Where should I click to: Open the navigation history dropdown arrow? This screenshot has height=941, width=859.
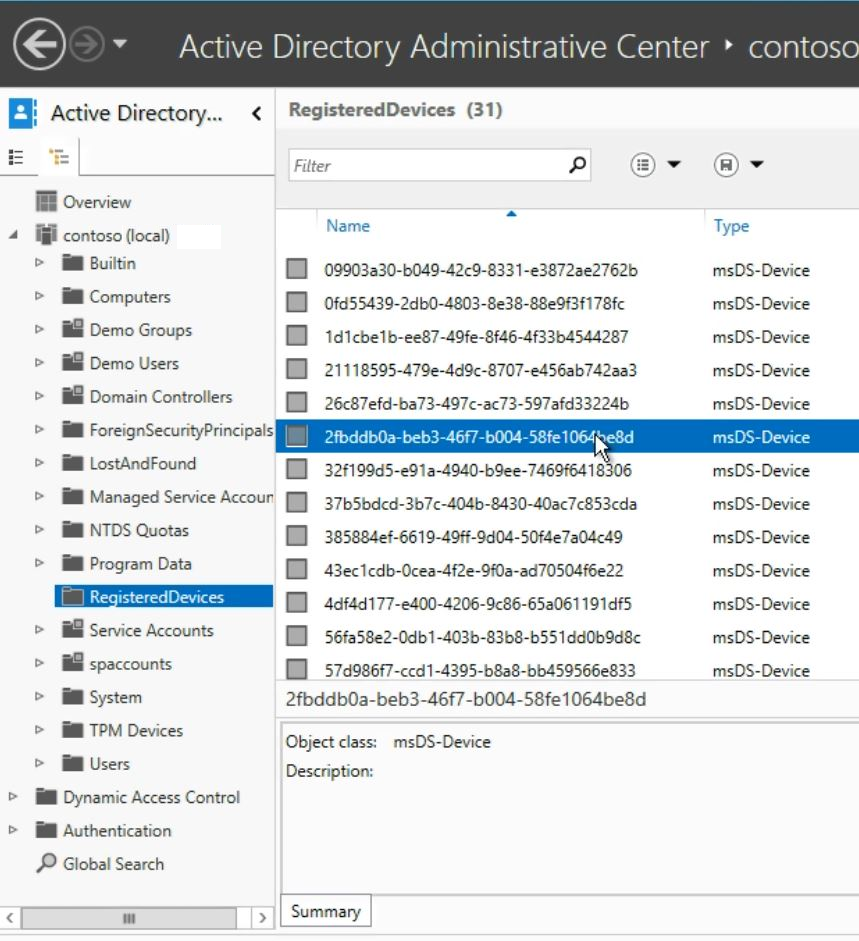point(120,44)
